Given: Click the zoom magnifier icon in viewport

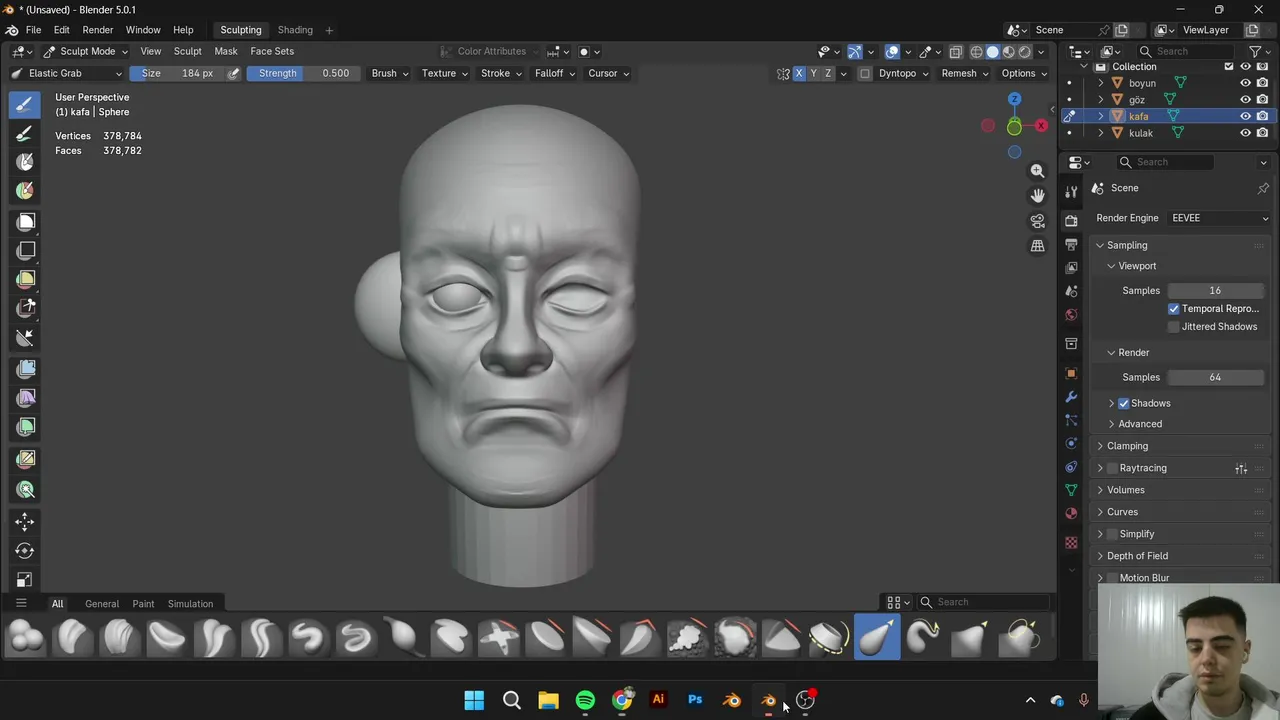Looking at the screenshot, I should 1037,171.
